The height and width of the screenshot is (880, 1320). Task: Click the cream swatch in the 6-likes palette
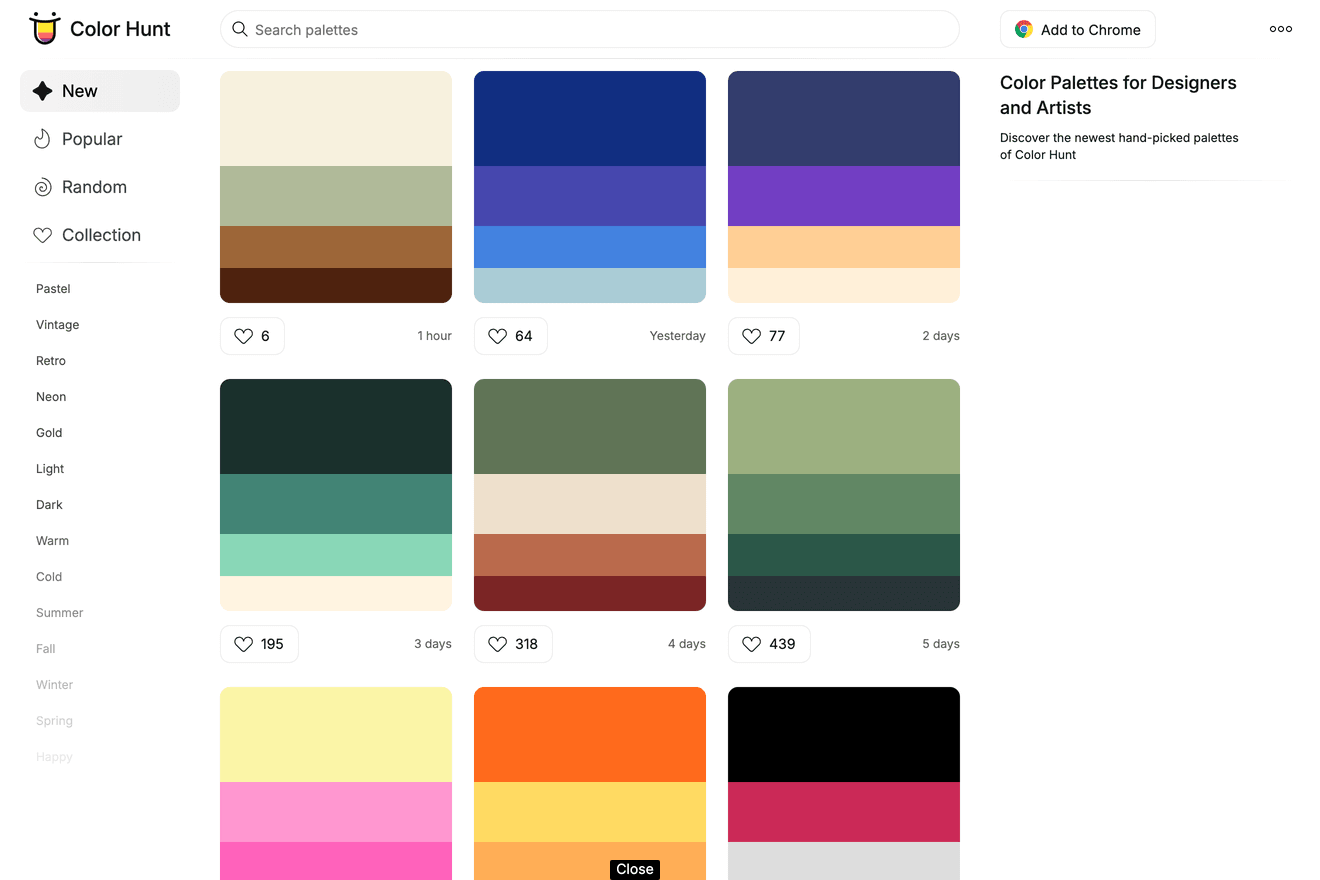point(336,118)
